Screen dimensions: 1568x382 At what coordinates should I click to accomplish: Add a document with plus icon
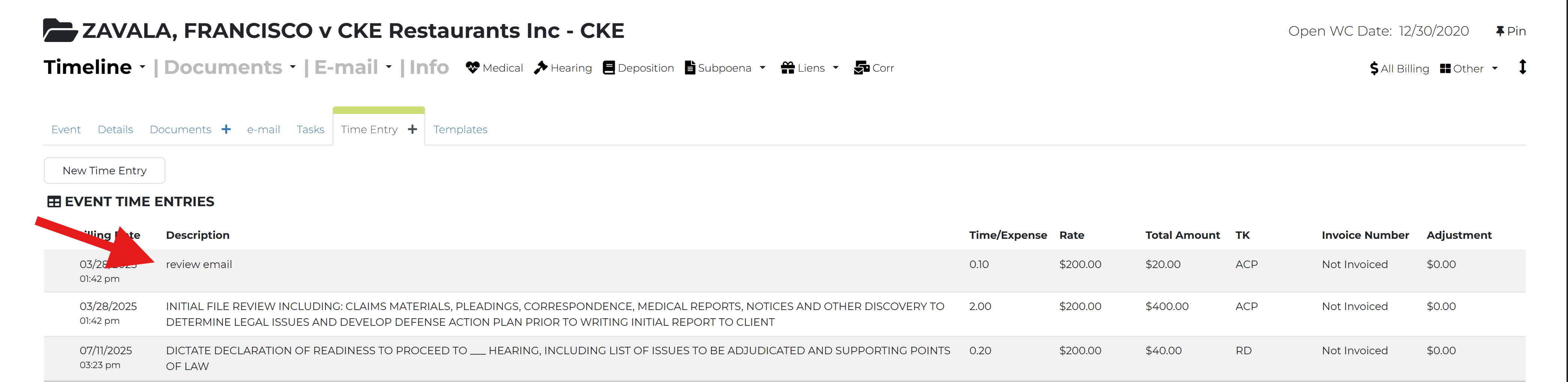pyautogui.click(x=226, y=130)
